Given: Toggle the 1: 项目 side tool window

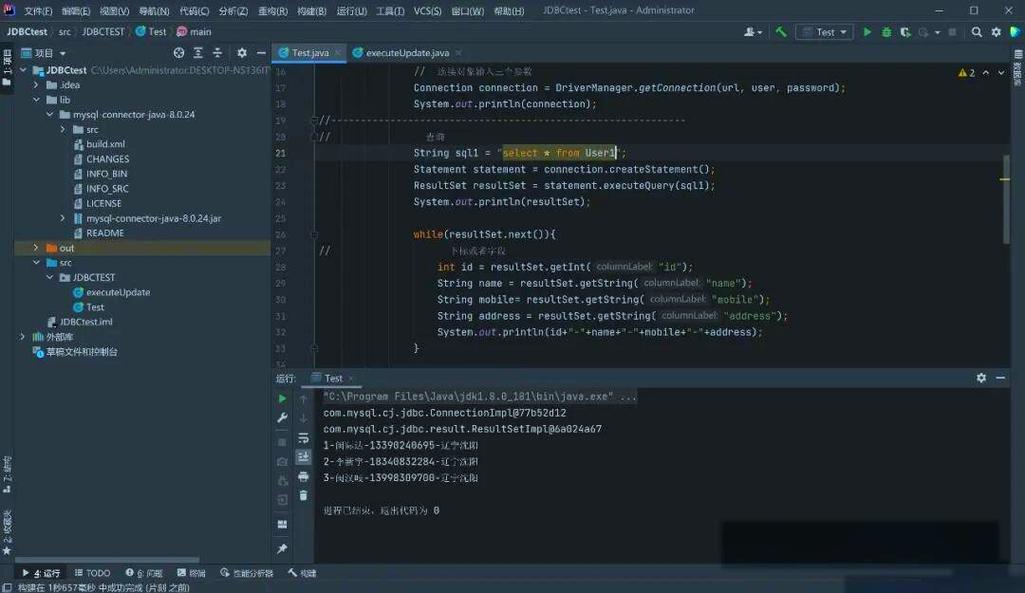Looking at the screenshot, I should click(7, 69).
